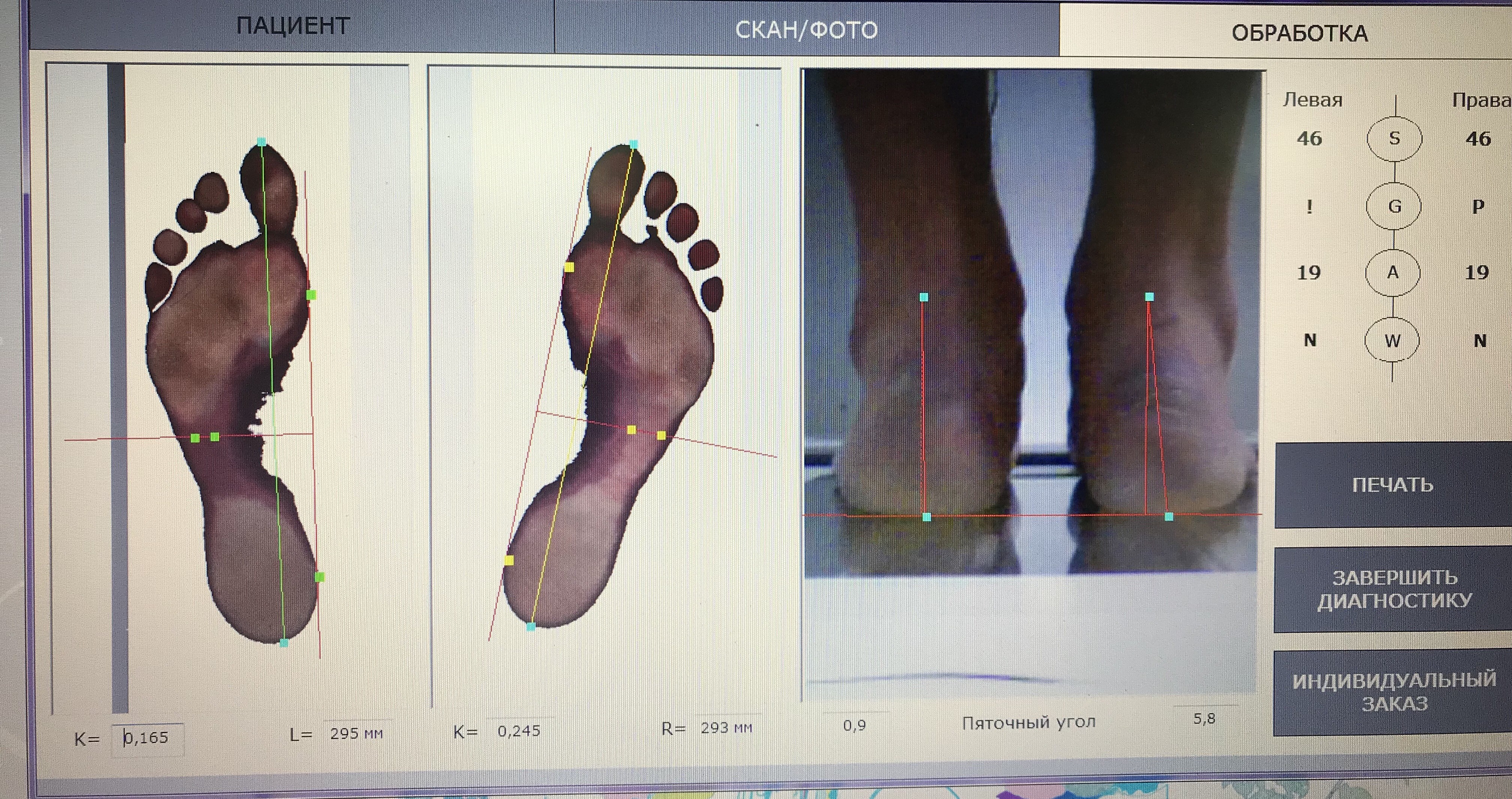Click cyan heel-bottom marker on left footprint
This screenshot has width=1512, height=799.
(284, 642)
